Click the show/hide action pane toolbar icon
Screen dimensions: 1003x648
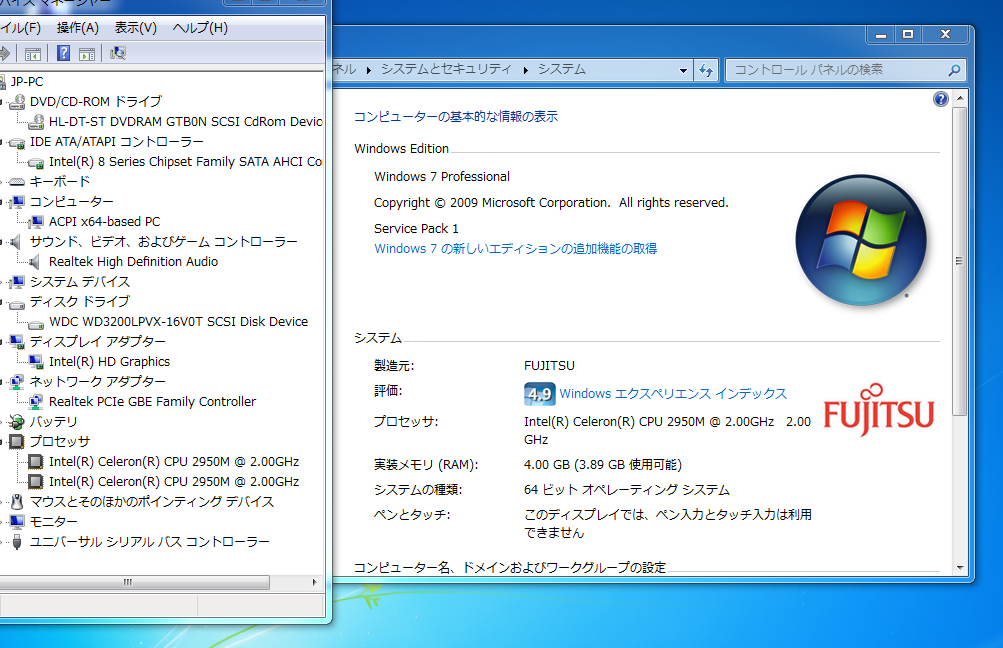(x=87, y=54)
